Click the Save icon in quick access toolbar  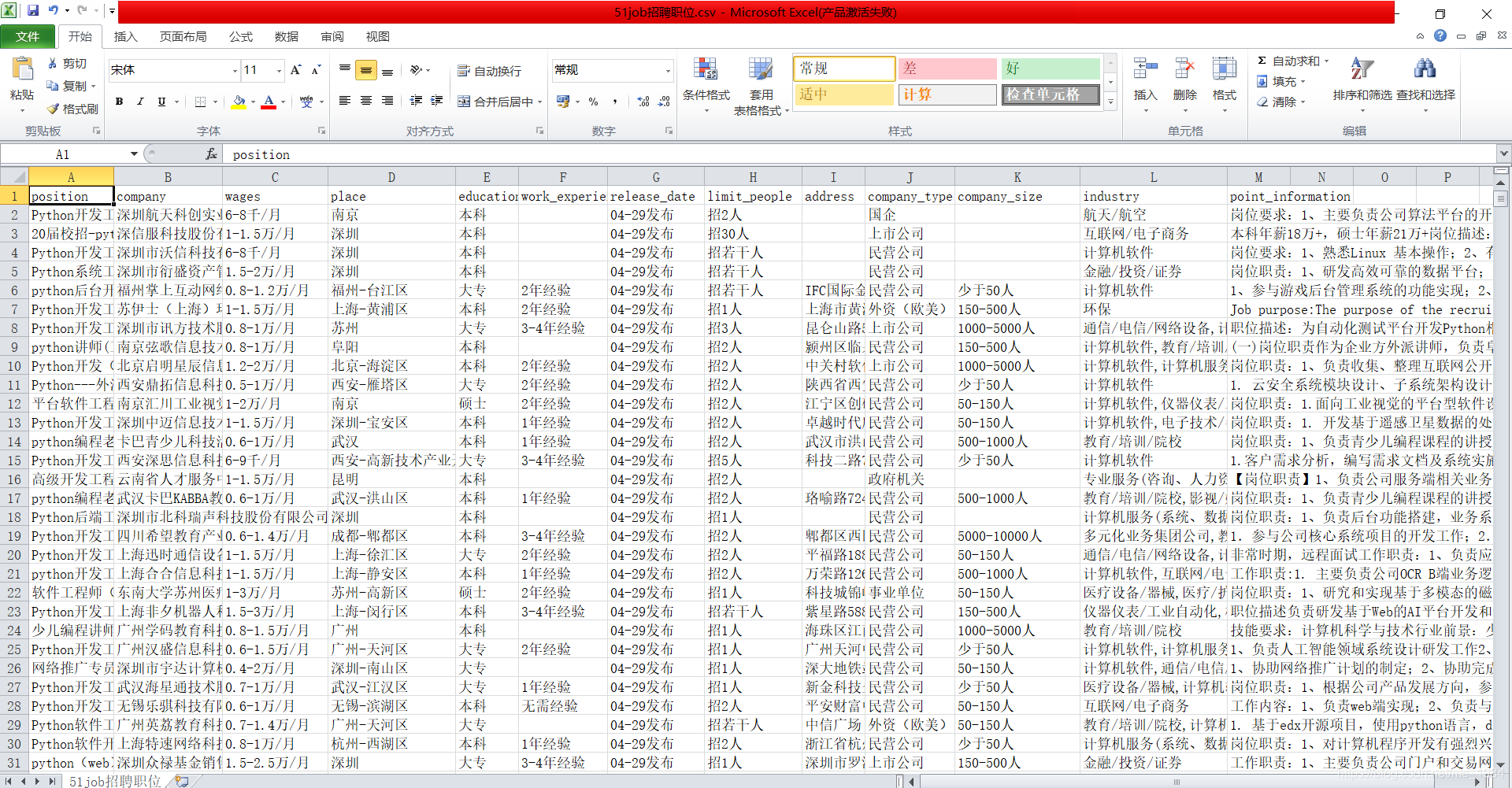[33, 11]
